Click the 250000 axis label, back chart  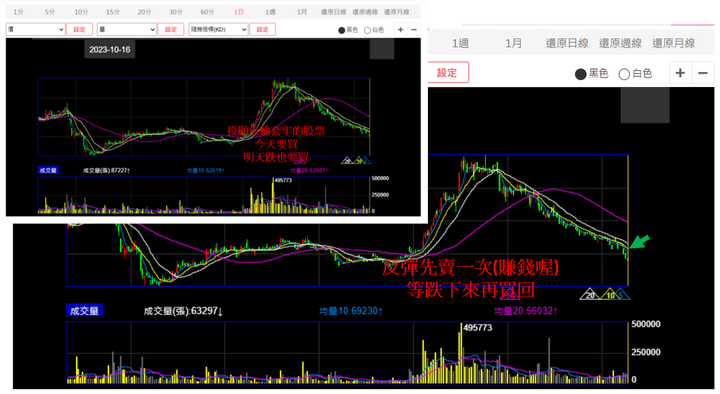(x=646, y=352)
